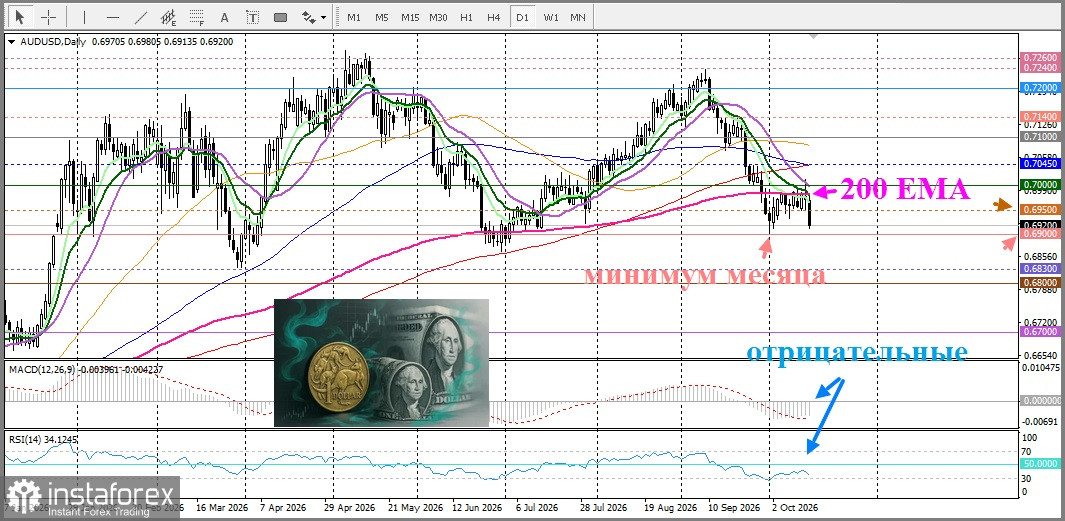Click the 0.71000 price level label
1065x521 pixels.
[1041, 137]
